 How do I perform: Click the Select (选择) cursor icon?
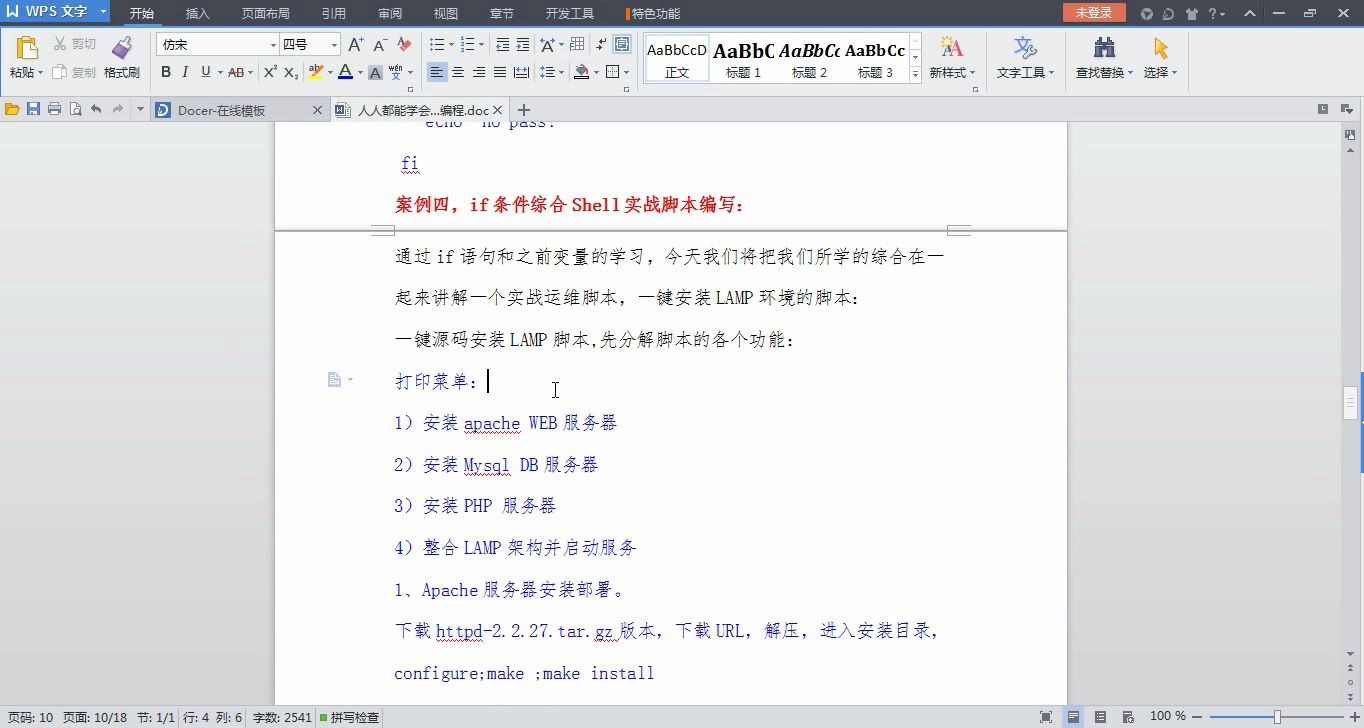1160,47
